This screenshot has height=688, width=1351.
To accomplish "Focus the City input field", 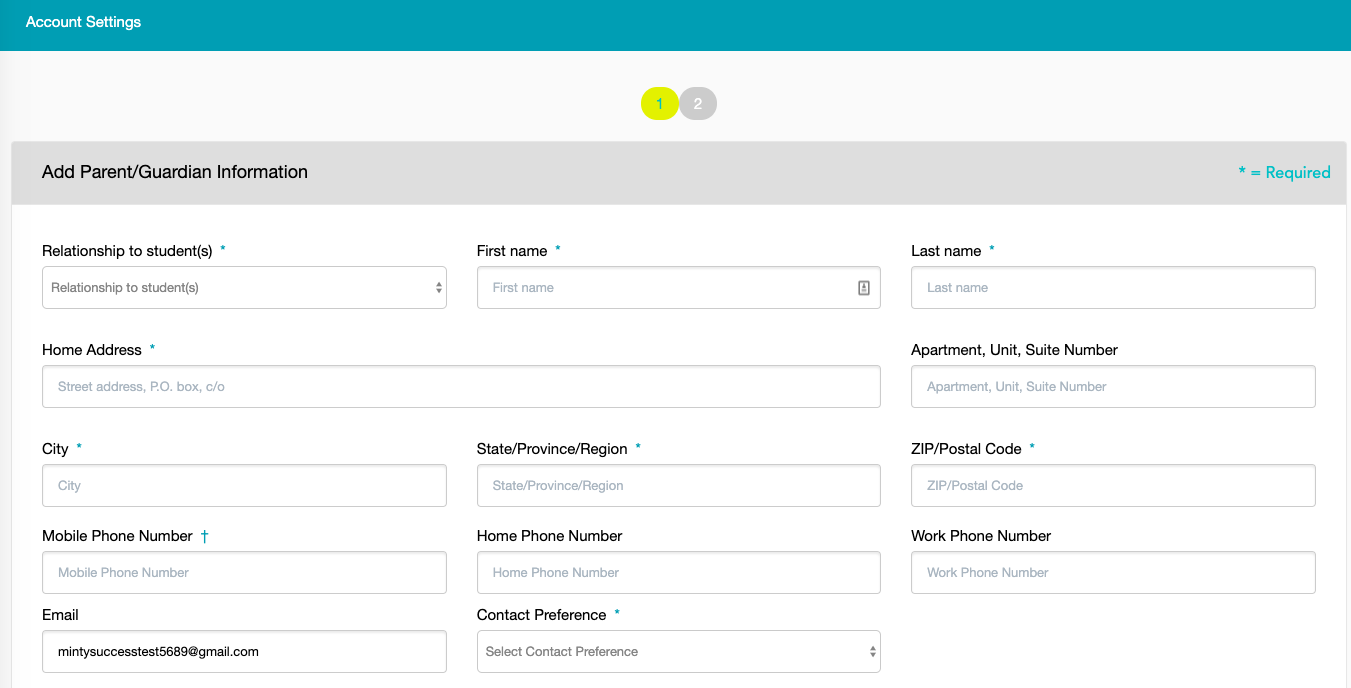I will click(244, 485).
